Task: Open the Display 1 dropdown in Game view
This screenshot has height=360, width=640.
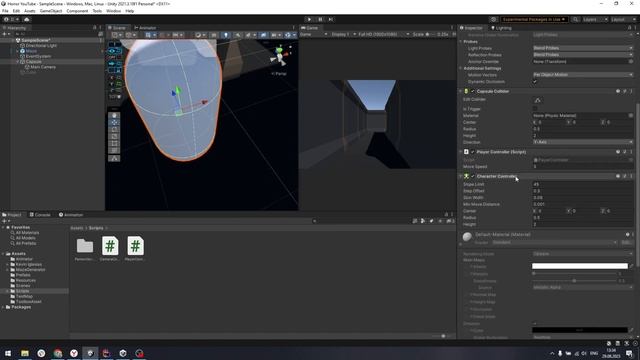Action: (343, 34)
